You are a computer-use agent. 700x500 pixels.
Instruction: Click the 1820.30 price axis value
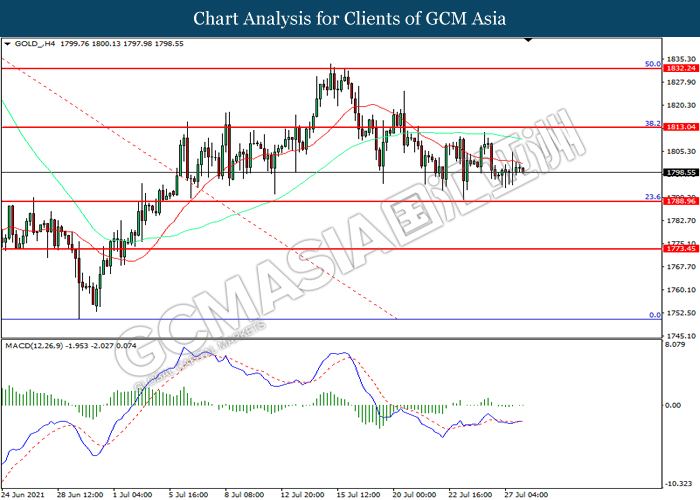(681, 105)
